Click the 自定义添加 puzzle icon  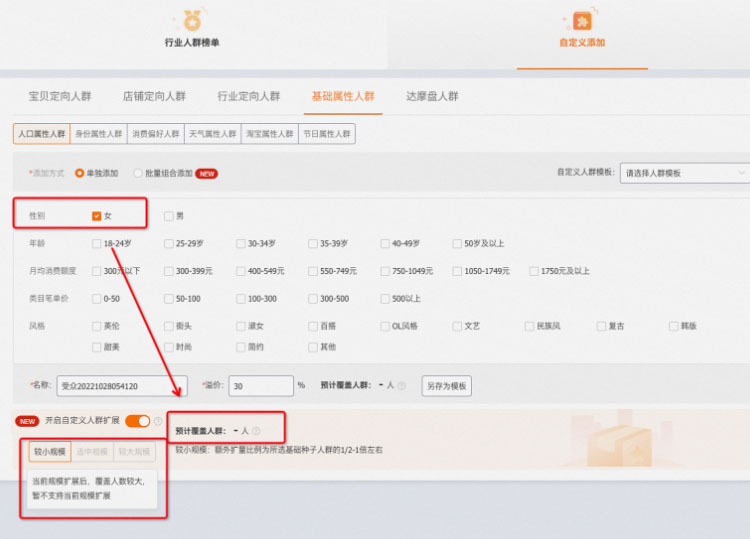coord(581,21)
